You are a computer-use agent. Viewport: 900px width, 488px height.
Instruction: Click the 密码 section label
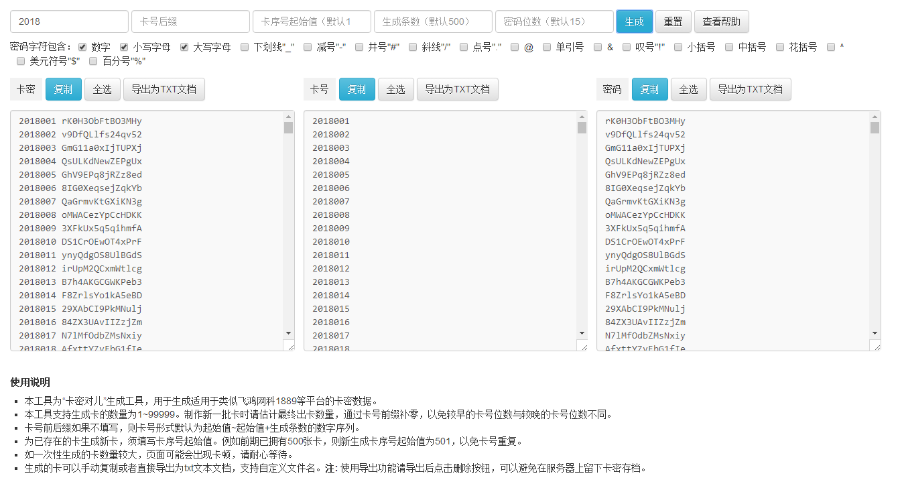click(612, 90)
